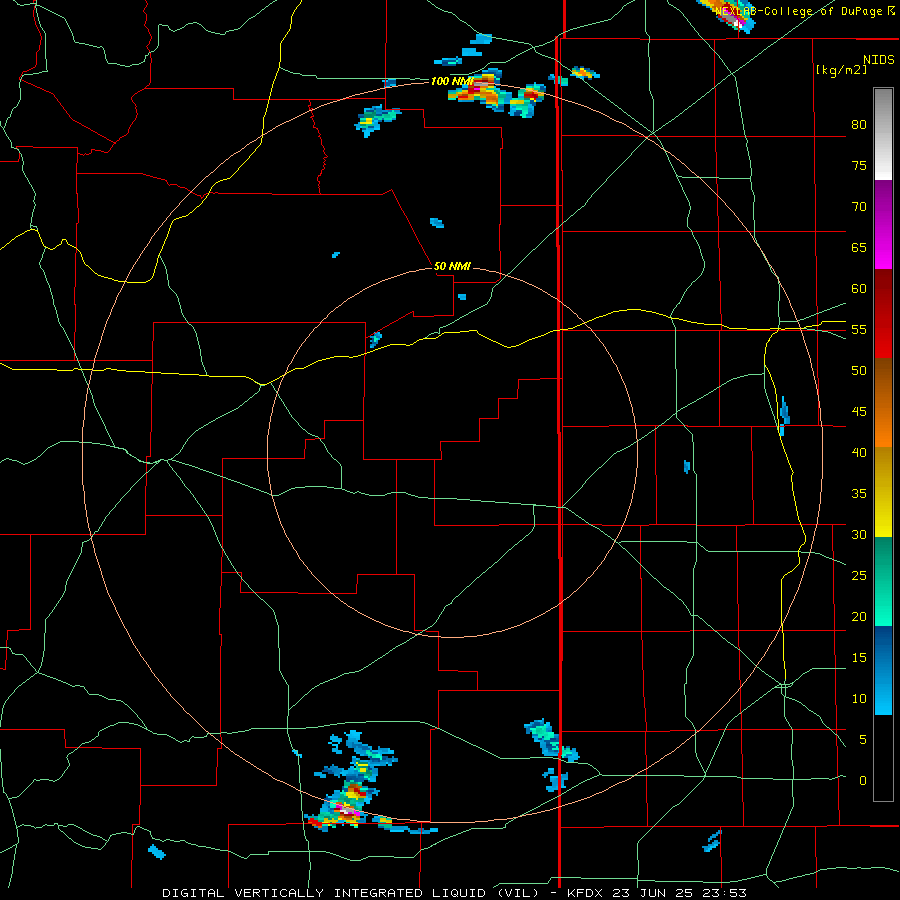Select the gray-white segment of the color scale
Screen dimensions: 900x900
pyautogui.click(x=883, y=134)
